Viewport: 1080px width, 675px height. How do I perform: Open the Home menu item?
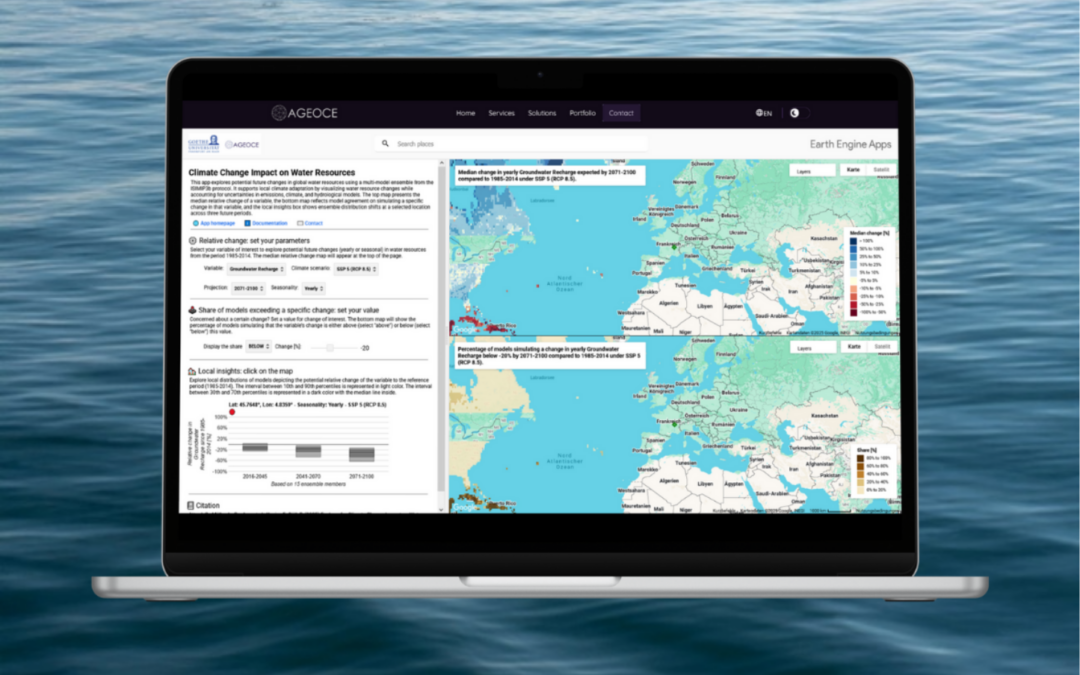466,113
